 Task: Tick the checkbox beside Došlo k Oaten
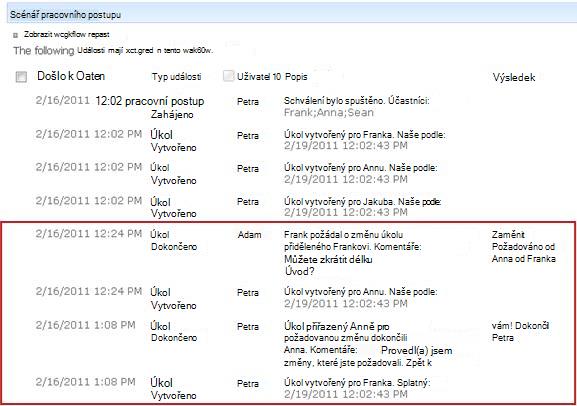point(21,77)
